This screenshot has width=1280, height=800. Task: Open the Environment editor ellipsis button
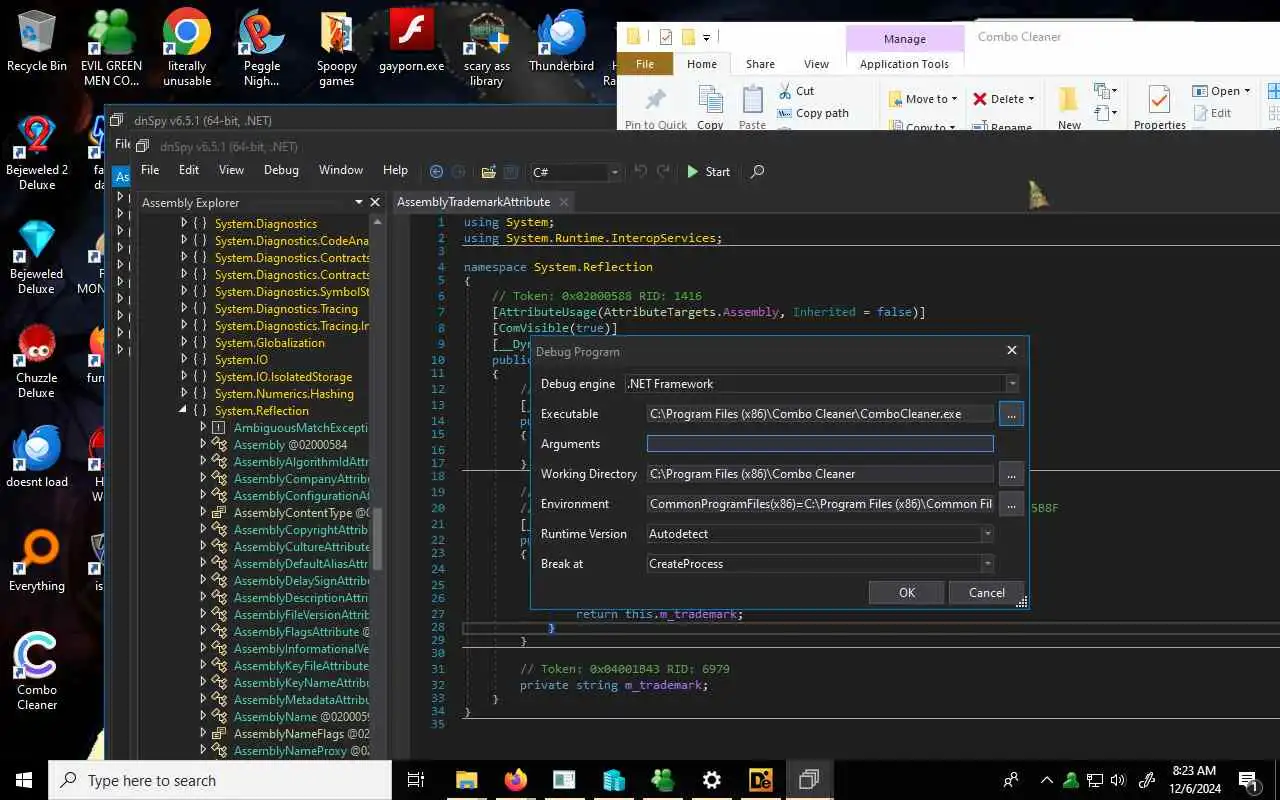coord(1011,504)
